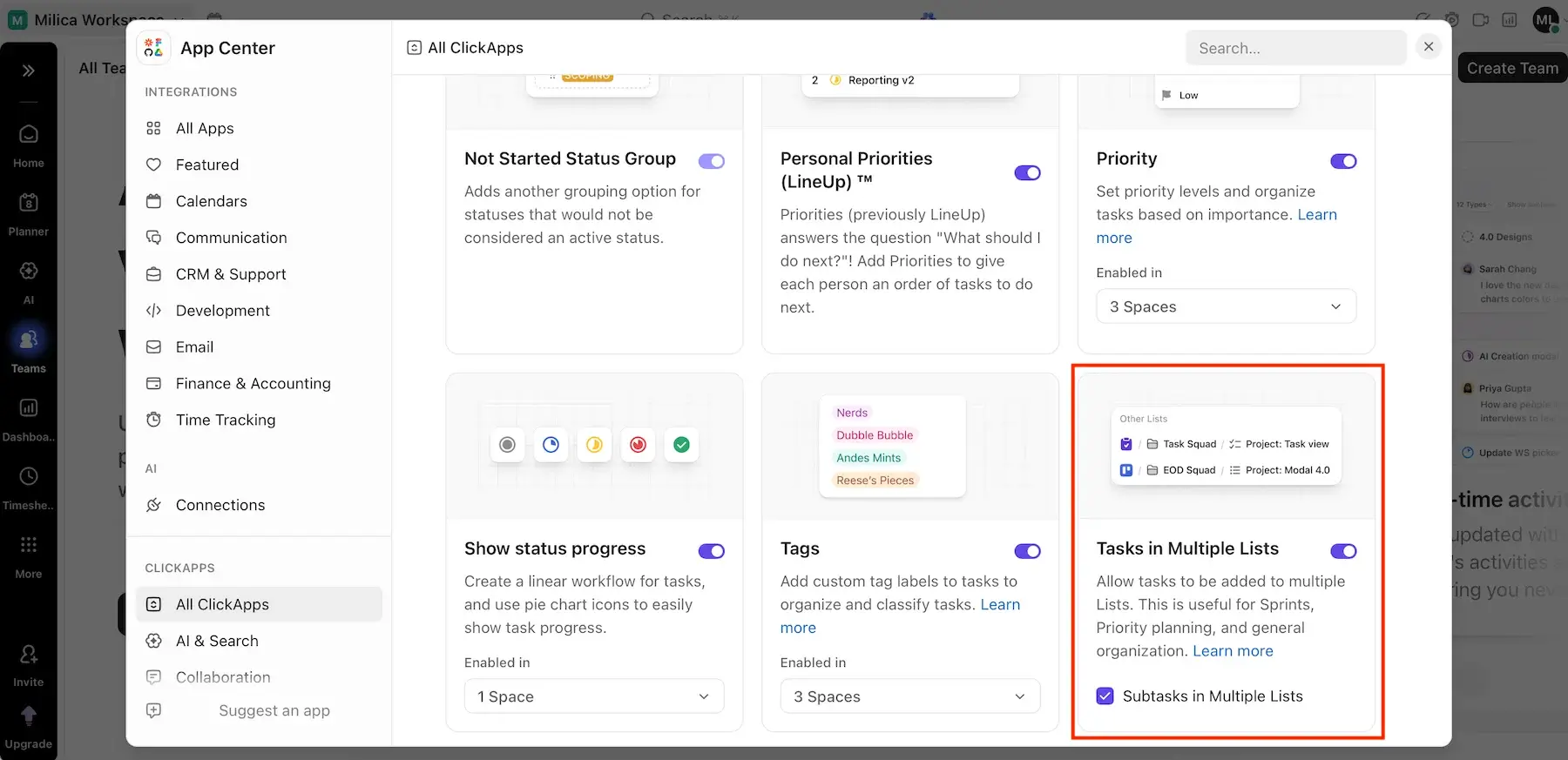Click the Create Team button

tap(1512, 68)
